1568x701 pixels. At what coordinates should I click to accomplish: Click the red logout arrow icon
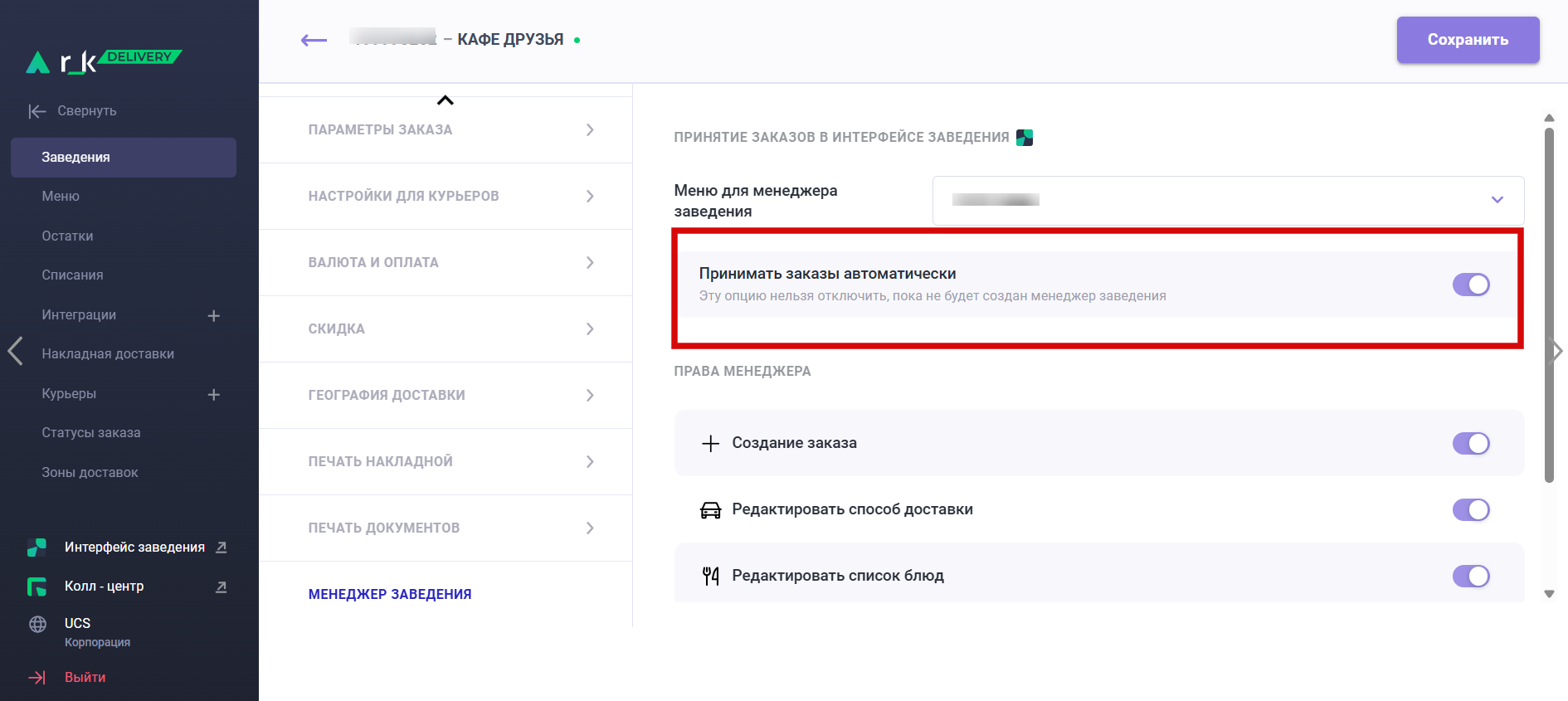coord(37,678)
